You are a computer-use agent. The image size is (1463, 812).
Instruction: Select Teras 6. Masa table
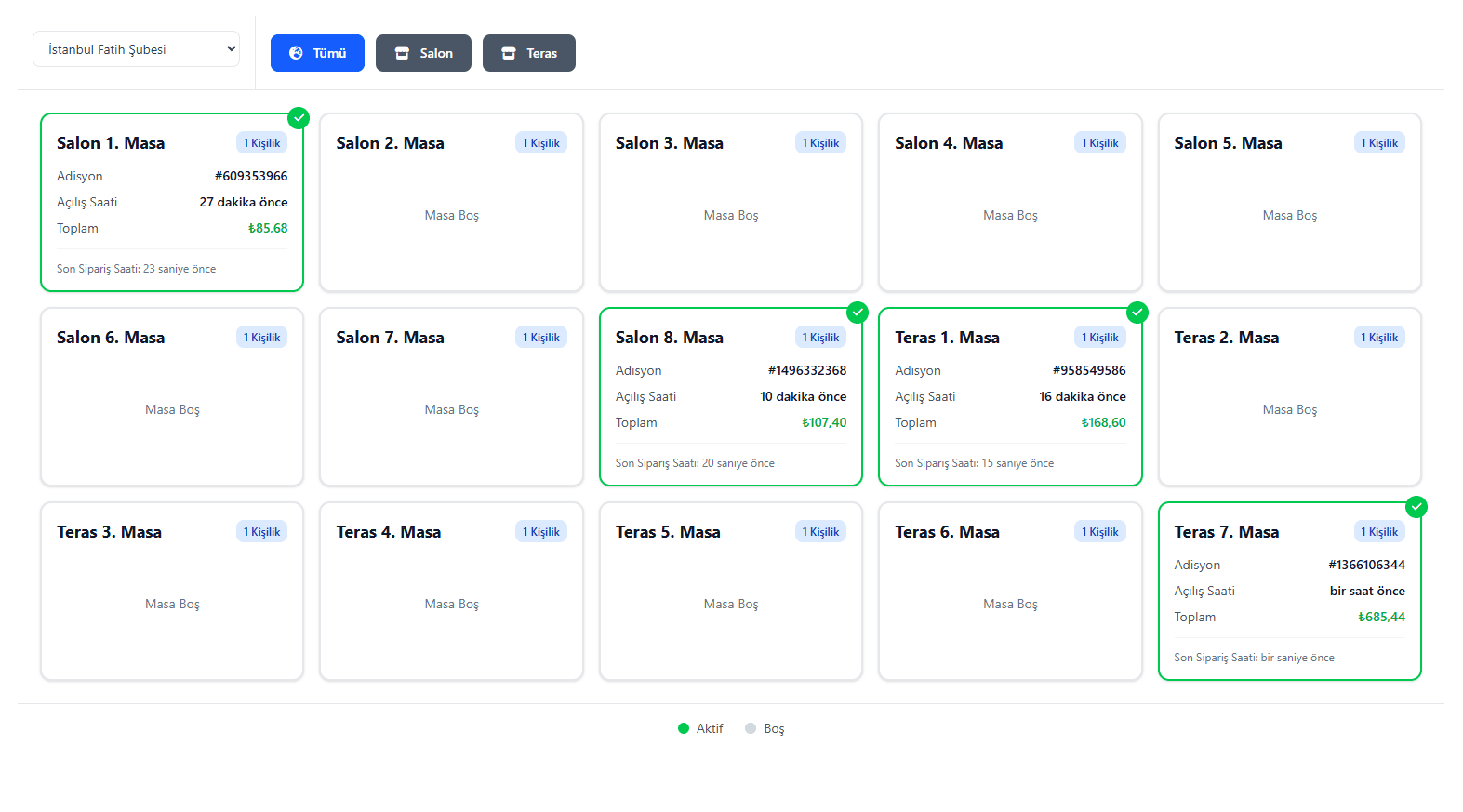coord(1010,592)
